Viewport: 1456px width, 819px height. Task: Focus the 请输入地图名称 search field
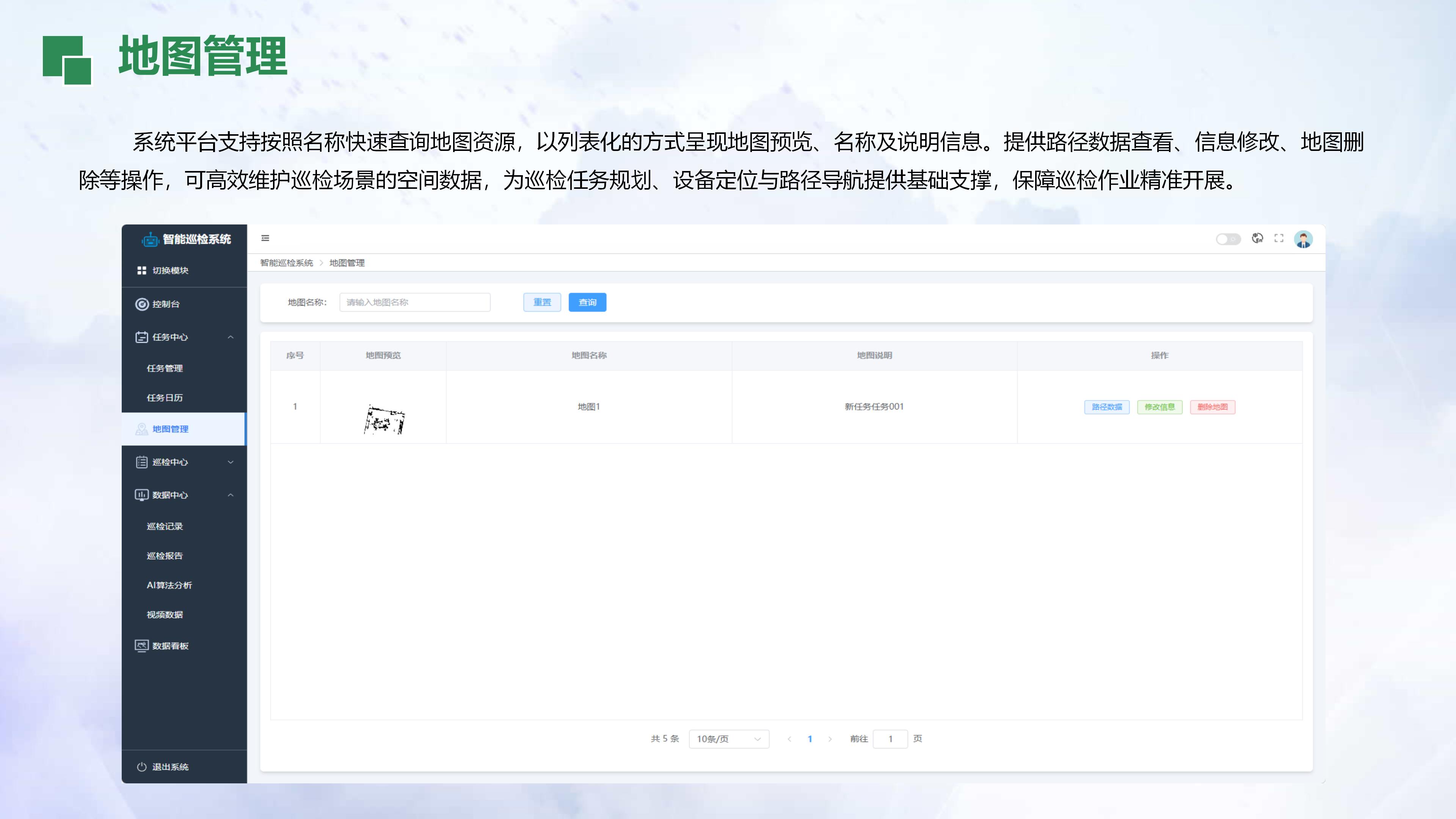(x=415, y=303)
